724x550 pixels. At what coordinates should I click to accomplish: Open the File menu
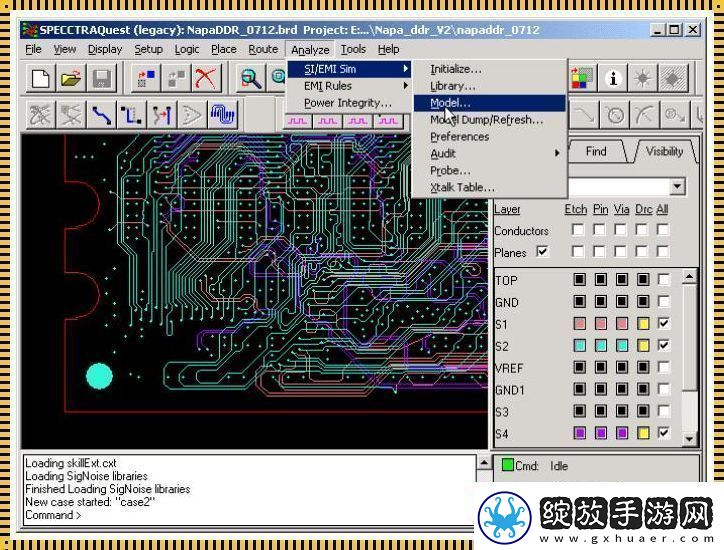pyautogui.click(x=33, y=49)
